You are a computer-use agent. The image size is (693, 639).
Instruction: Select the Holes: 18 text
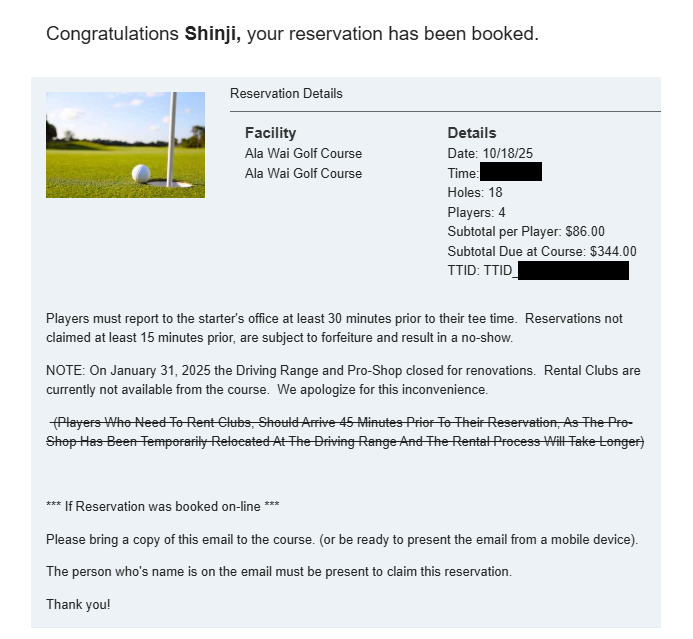pyautogui.click(x=475, y=192)
